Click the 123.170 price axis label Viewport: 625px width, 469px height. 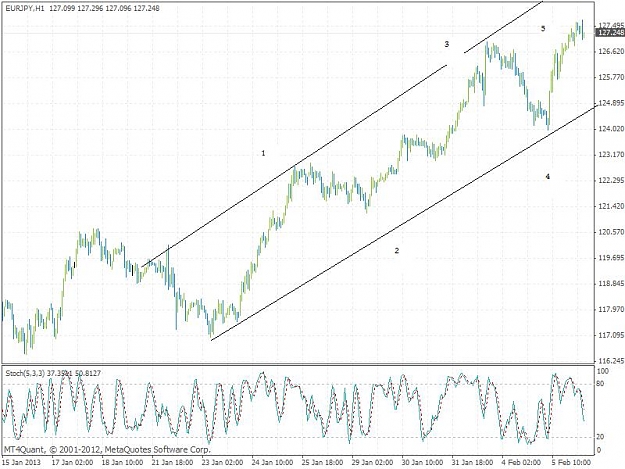[611, 155]
